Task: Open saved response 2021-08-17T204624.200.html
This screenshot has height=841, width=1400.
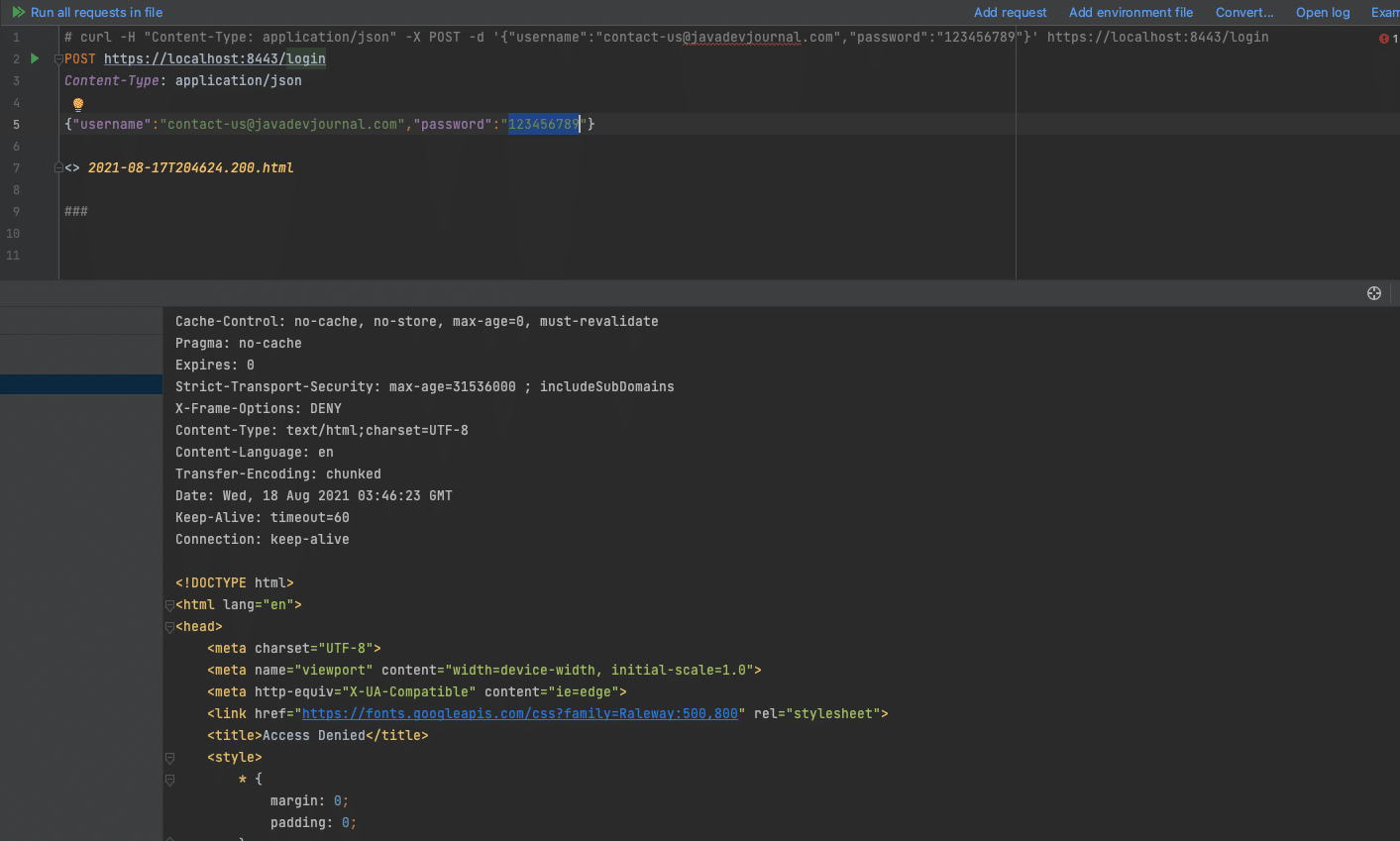Action: coord(191,167)
